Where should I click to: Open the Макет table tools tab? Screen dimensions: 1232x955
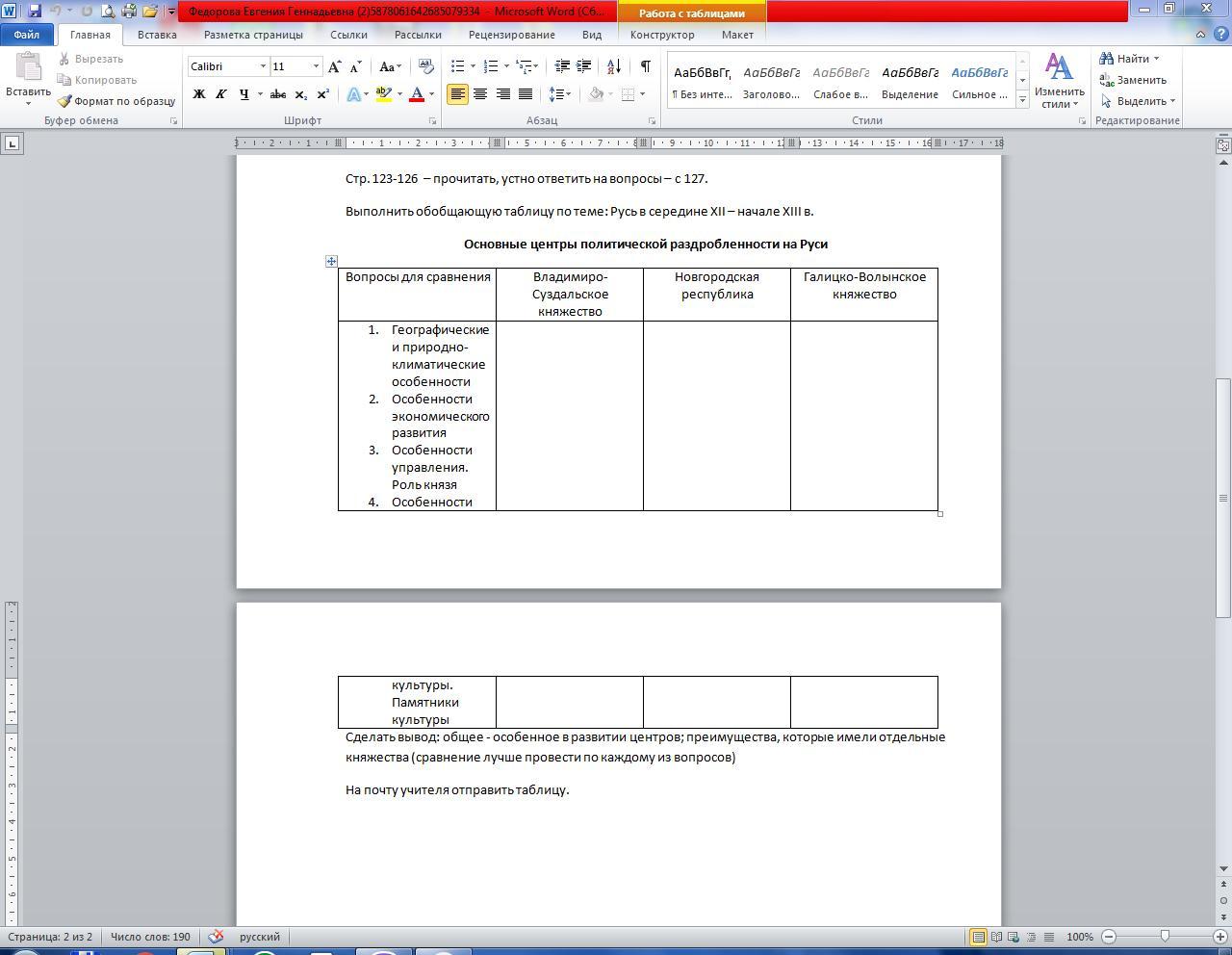738,35
